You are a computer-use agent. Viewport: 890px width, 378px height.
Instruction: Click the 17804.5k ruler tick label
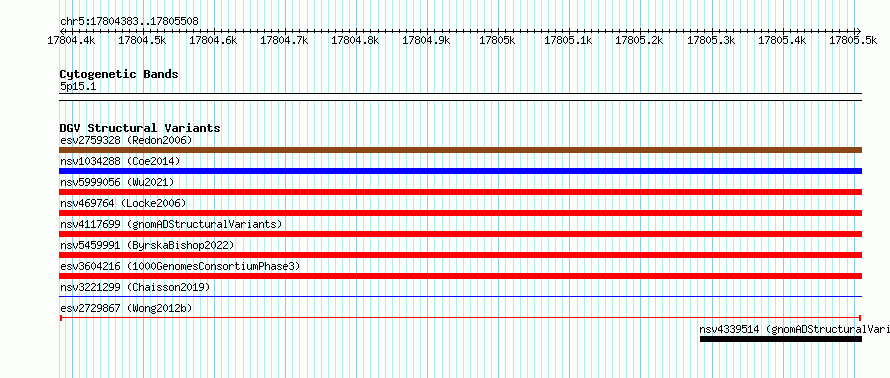click(142, 40)
